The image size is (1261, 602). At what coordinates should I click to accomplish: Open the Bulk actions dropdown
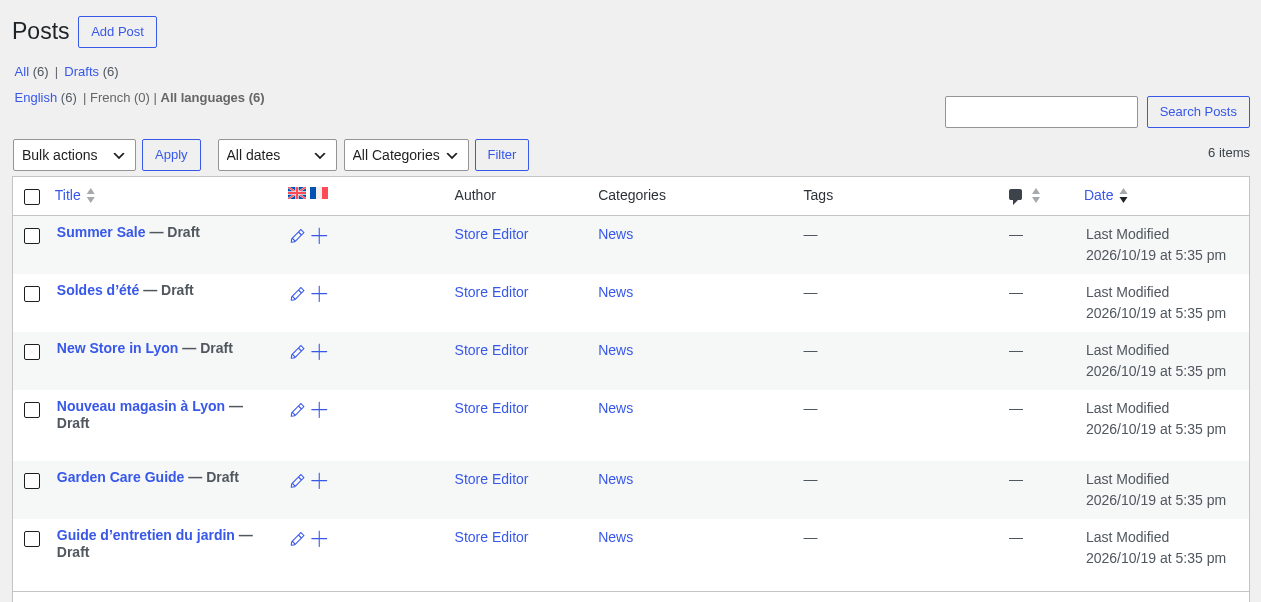74,155
